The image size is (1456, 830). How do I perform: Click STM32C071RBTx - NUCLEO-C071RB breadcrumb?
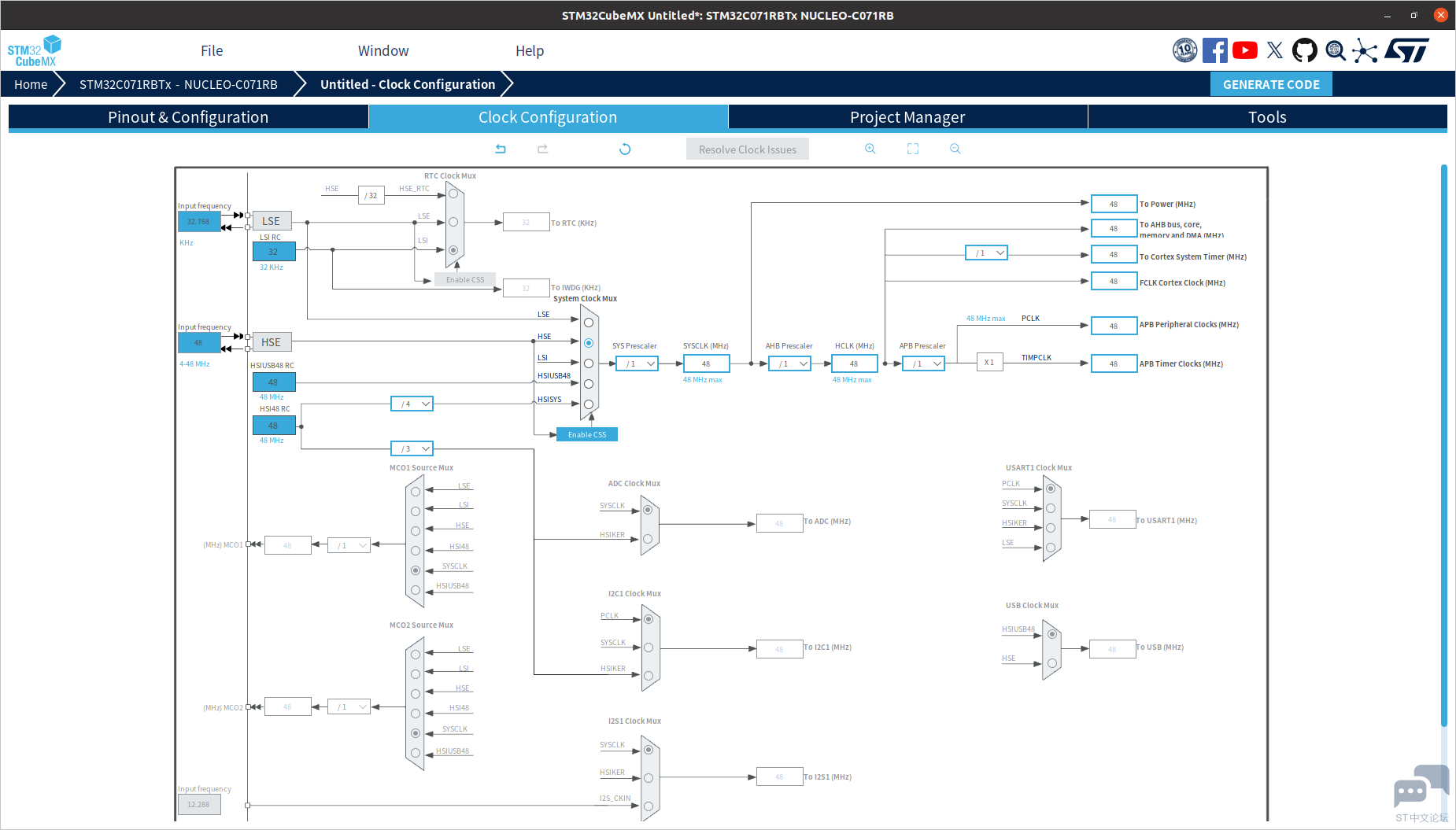pyautogui.click(x=179, y=84)
